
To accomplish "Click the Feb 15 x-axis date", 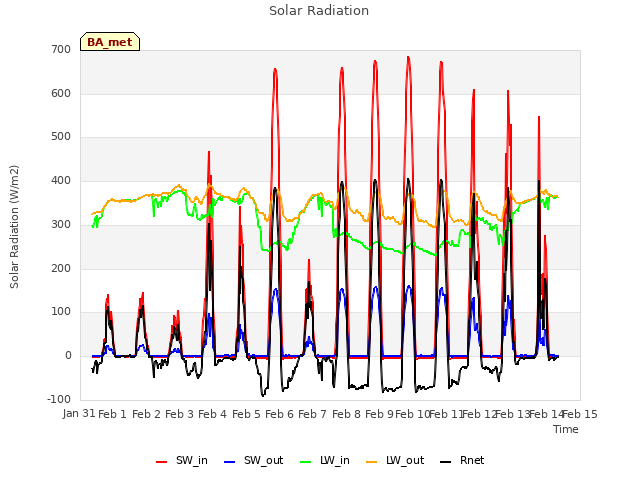I will tap(580, 414).
